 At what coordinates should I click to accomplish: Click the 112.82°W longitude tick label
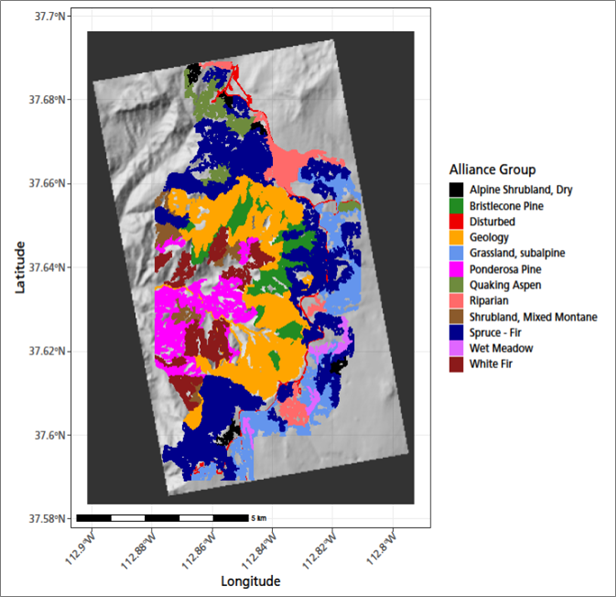(319, 551)
